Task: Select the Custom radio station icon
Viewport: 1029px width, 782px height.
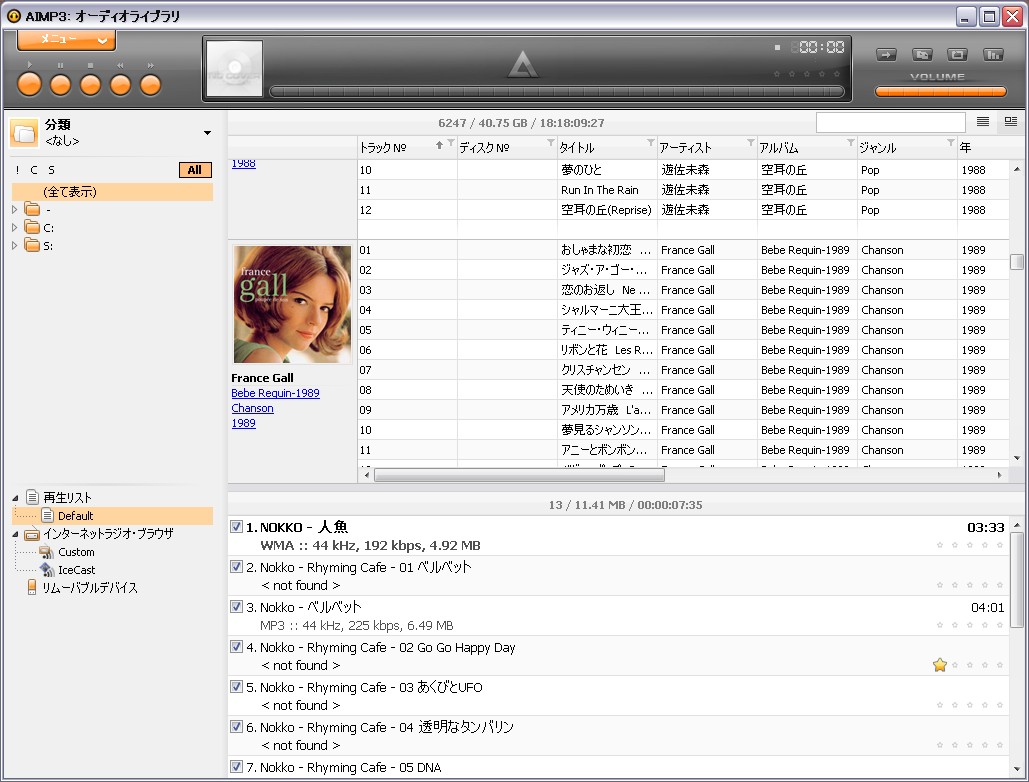Action: click(47, 552)
